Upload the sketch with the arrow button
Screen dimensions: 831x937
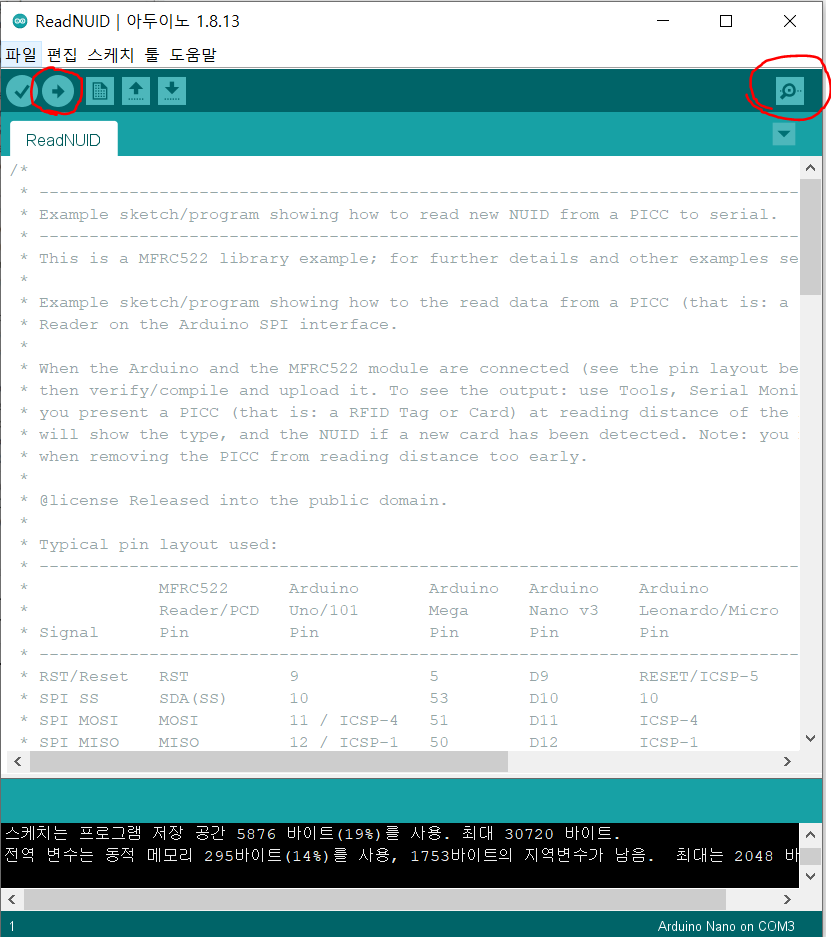pyautogui.click(x=58, y=91)
